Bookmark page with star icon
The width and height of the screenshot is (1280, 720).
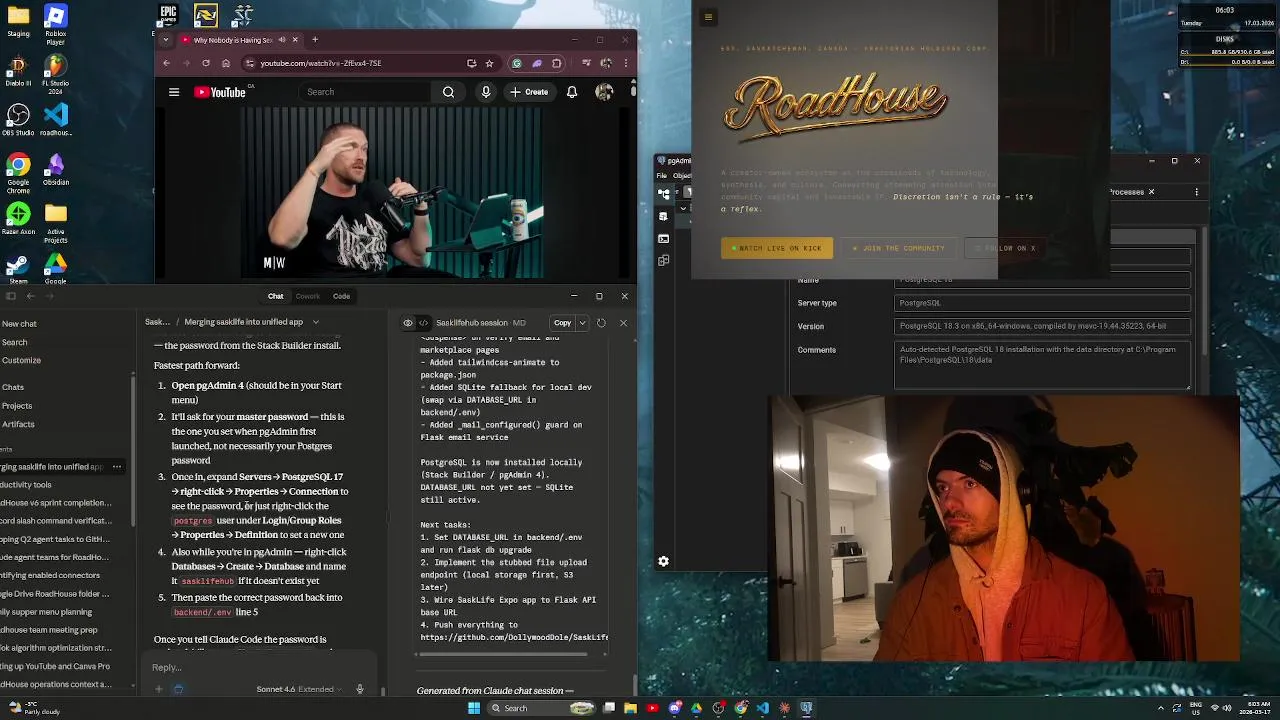(x=489, y=63)
